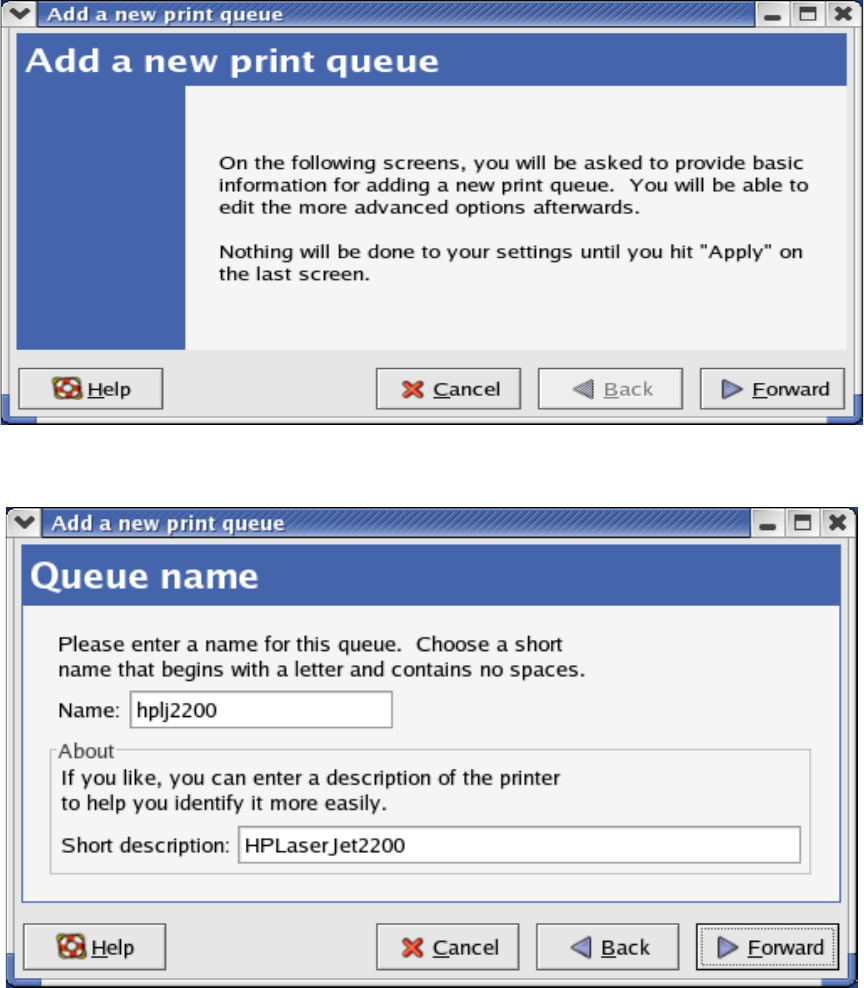864x988 pixels.
Task: Close the Queue name window
Action: point(838,523)
